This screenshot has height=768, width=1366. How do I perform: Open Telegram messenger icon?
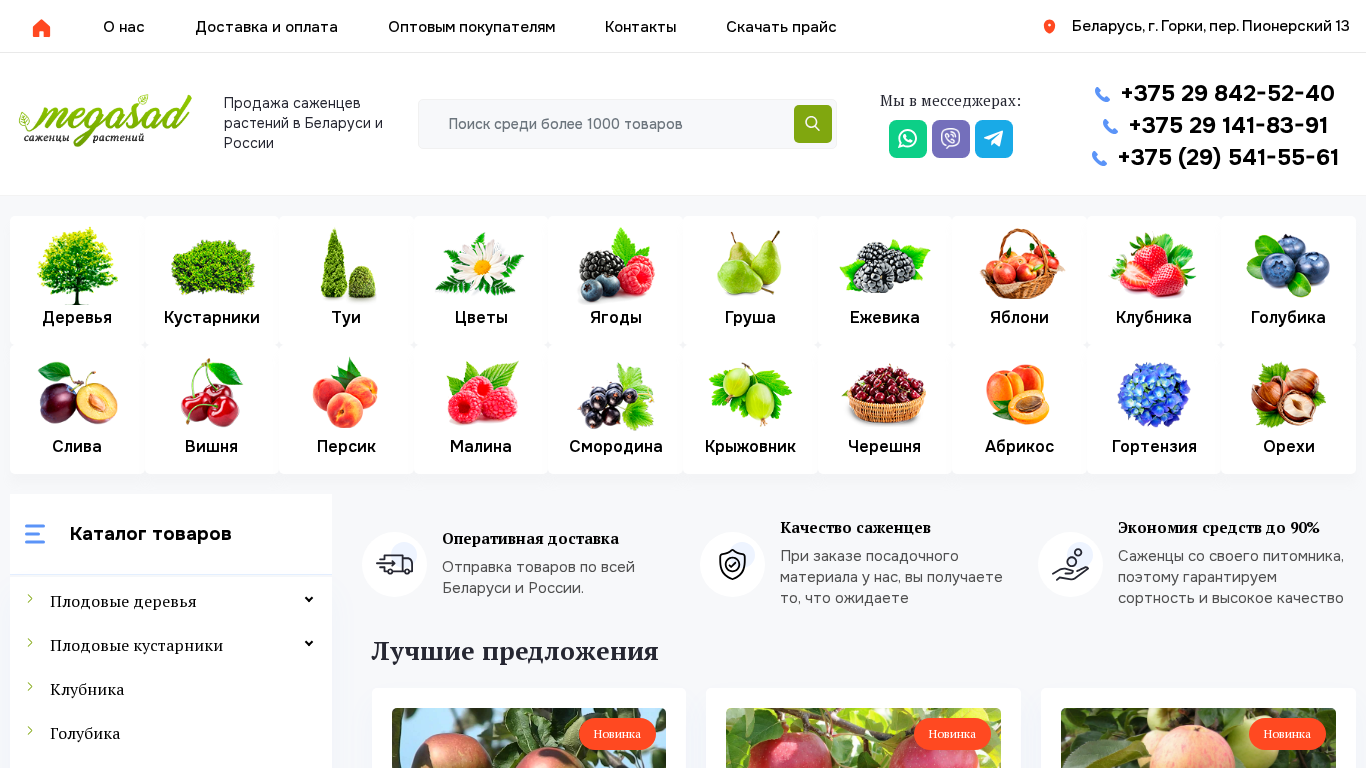click(994, 139)
